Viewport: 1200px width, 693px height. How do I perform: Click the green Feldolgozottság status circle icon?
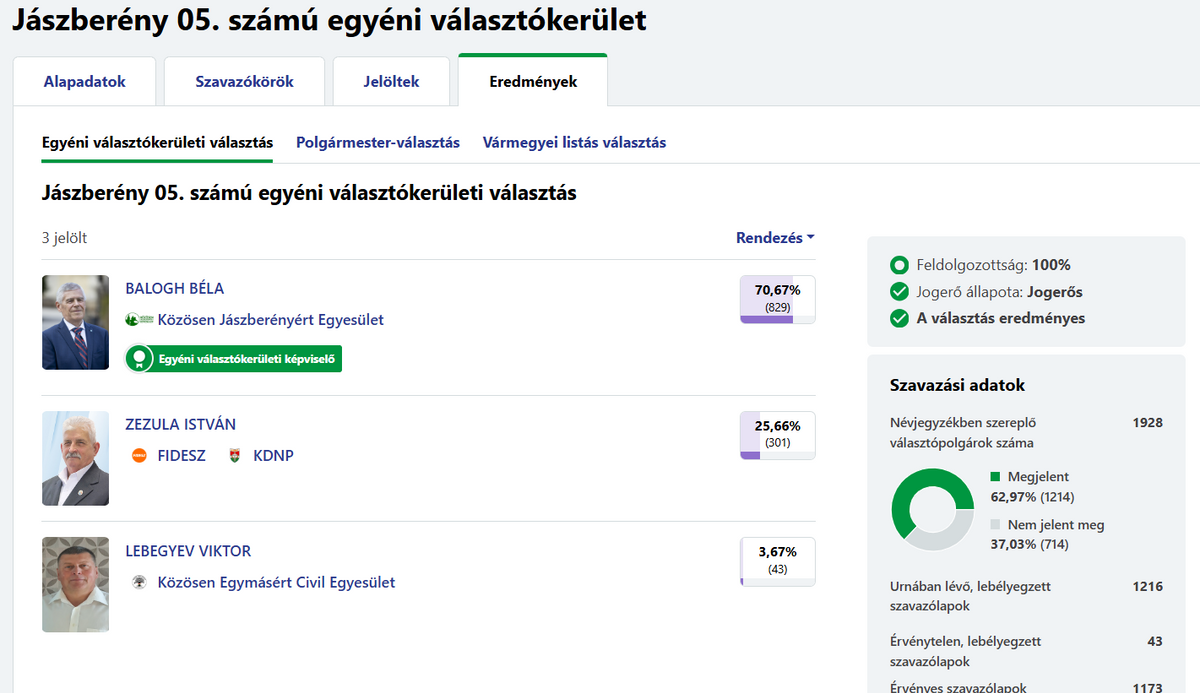coord(899,266)
